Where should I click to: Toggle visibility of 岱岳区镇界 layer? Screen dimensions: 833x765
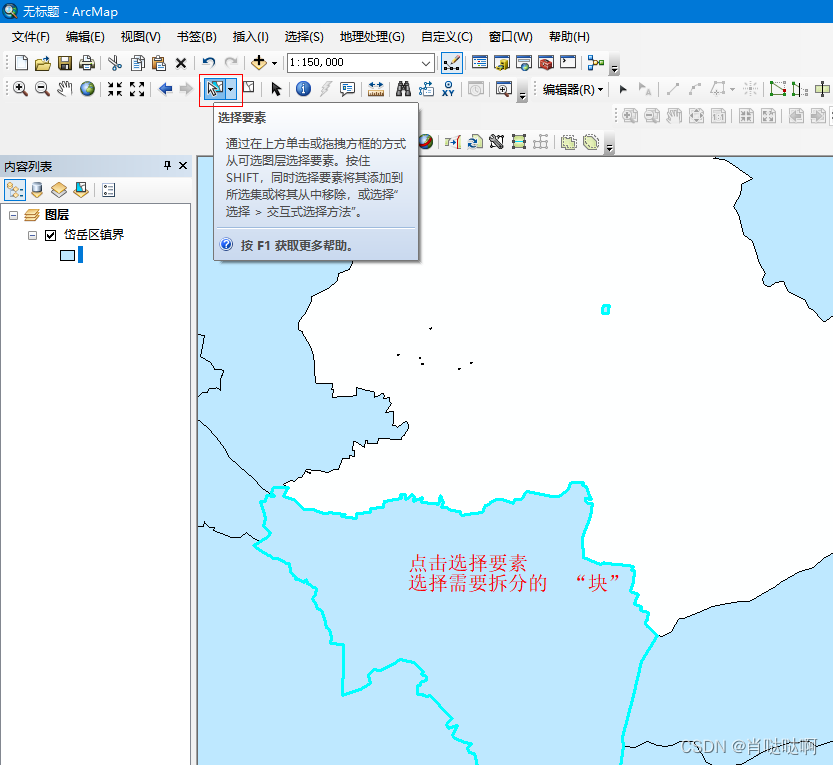[x=50, y=235]
